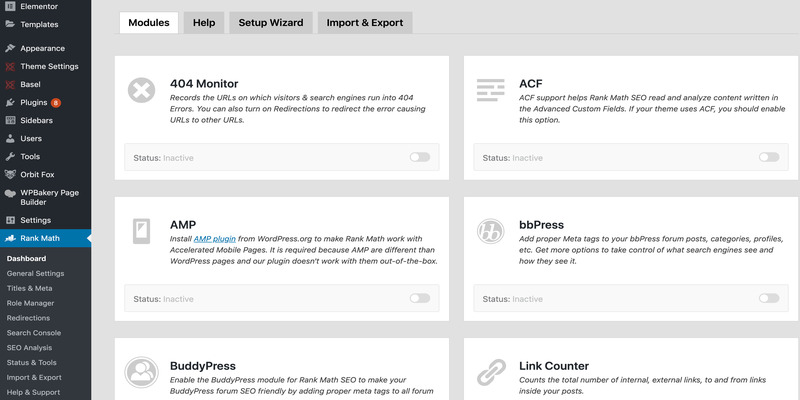
Task: Click the ACF module icon
Action: pos(490,90)
